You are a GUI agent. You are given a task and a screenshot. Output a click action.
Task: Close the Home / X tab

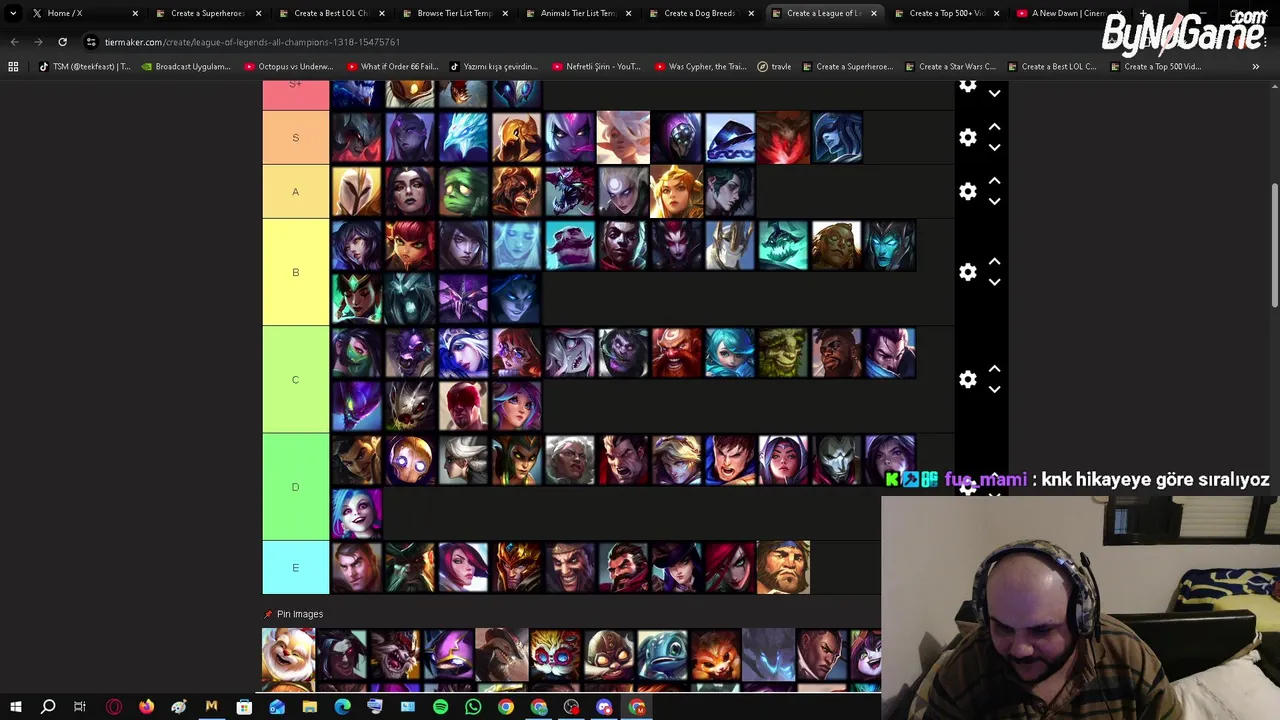point(135,13)
